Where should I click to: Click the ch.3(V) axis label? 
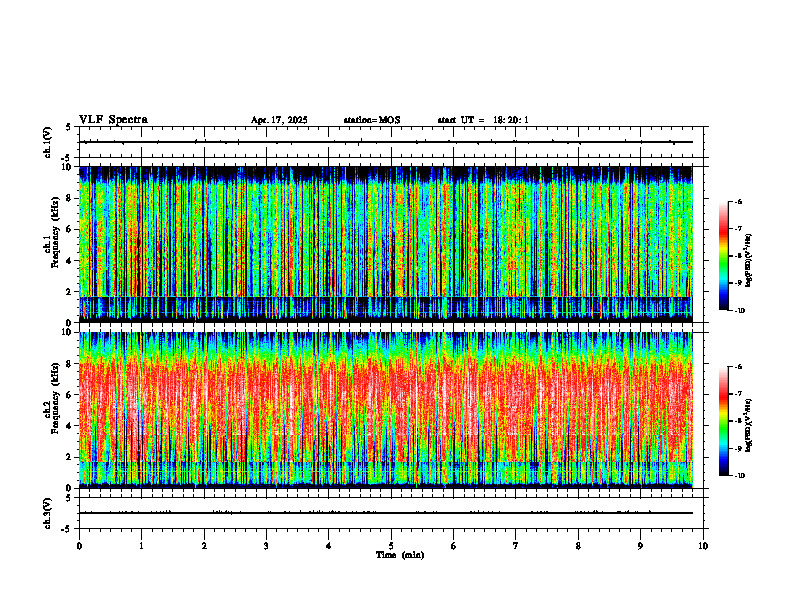tap(48, 513)
